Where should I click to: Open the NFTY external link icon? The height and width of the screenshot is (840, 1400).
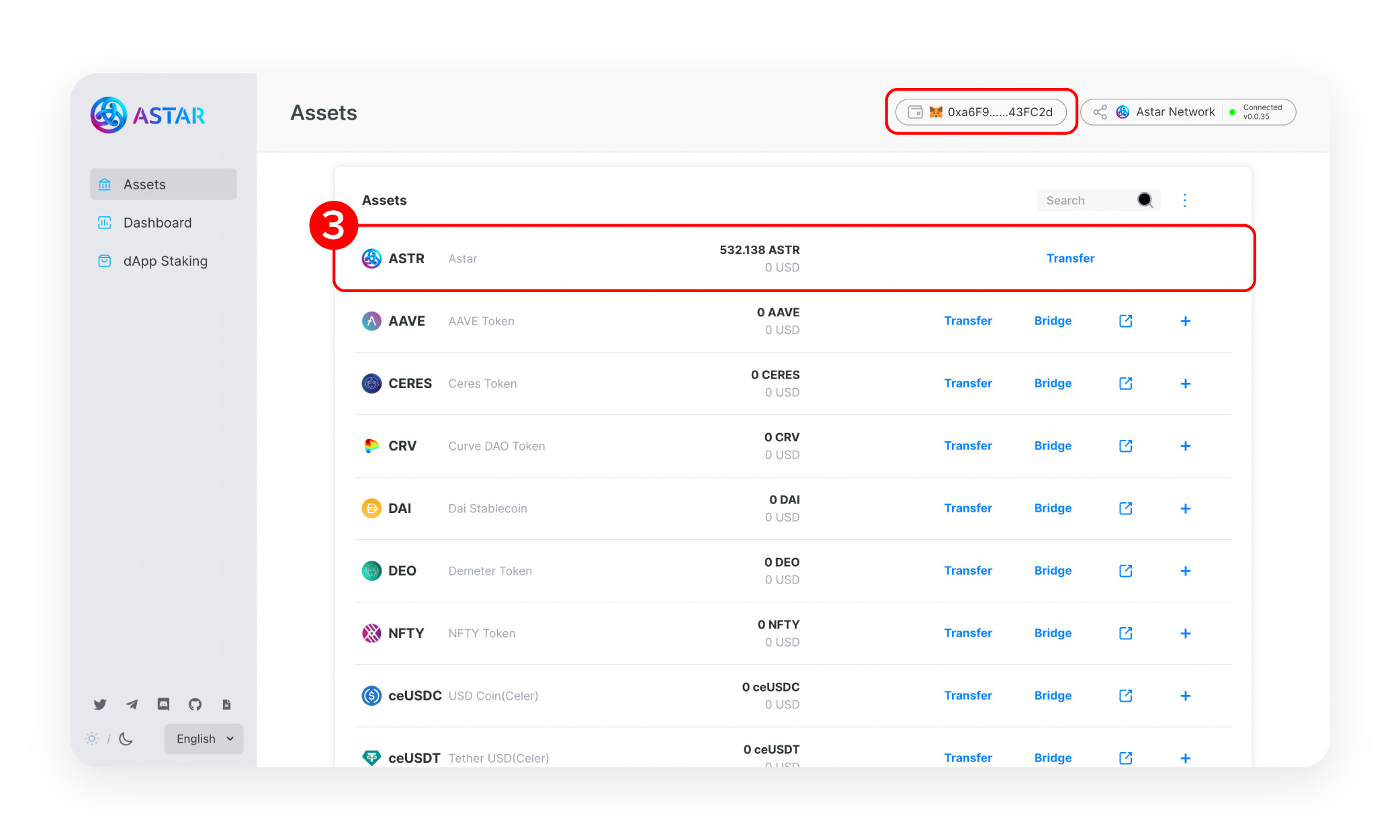(1126, 633)
